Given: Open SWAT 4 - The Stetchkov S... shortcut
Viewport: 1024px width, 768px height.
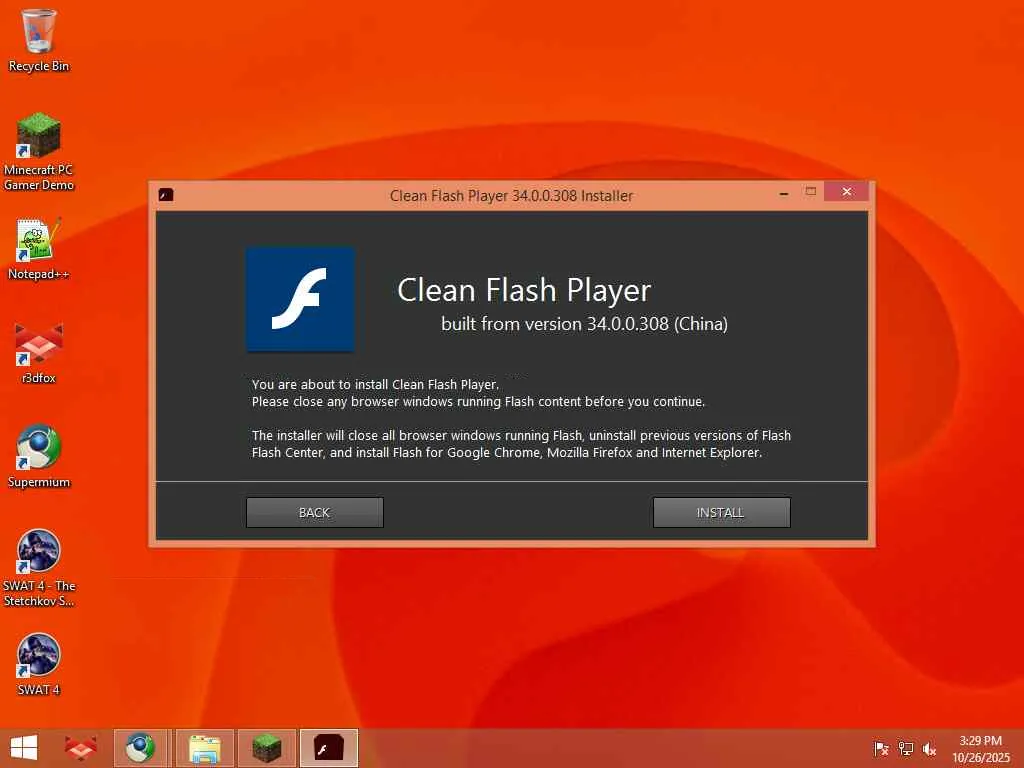Looking at the screenshot, I should click(x=39, y=568).
